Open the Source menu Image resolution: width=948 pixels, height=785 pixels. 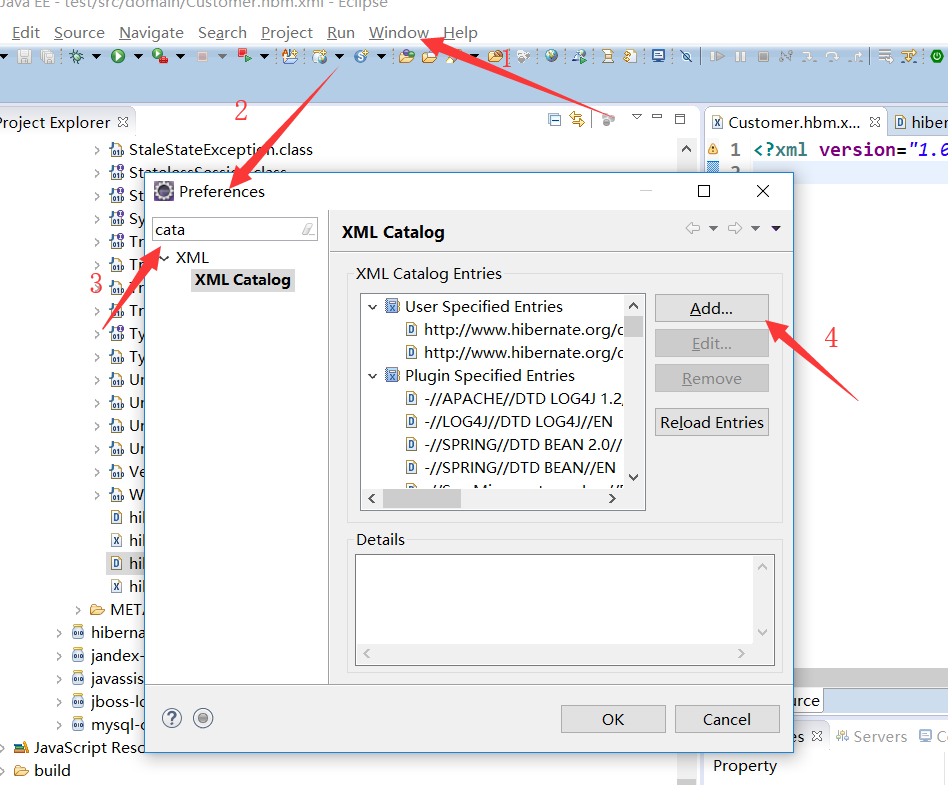coord(79,33)
